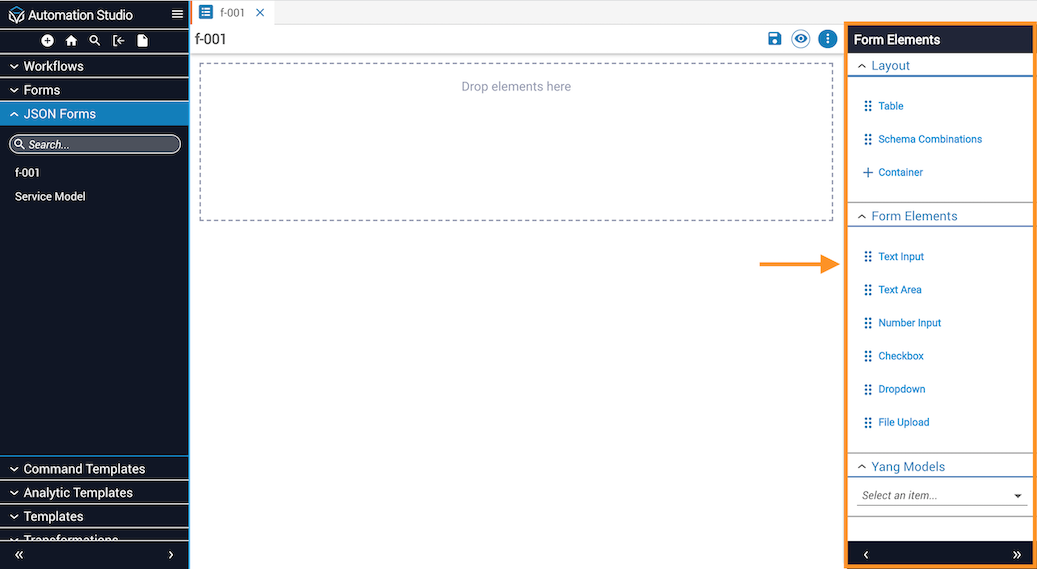Select the Container layout element
The width and height of the screenshot is (1037, 569).
click(x=900, y=172)
